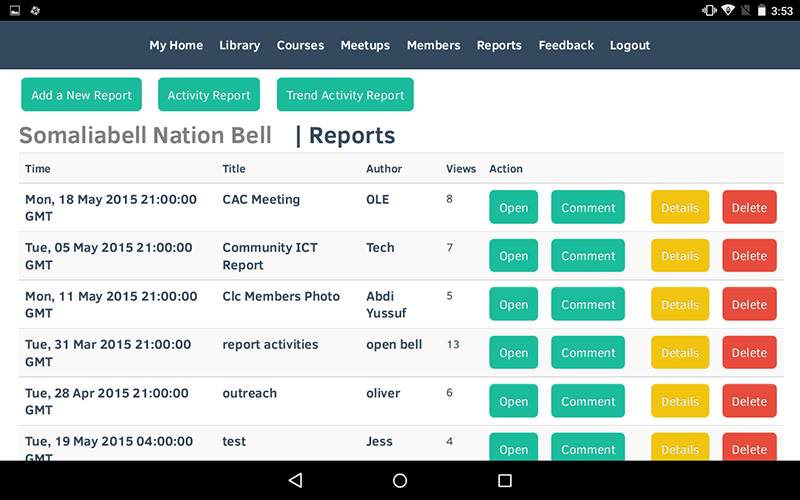Image resolution: width=800 pixels, height=500 pixels.
Task: Select Members in the navigation bar
Action: (x=433, y=45)
